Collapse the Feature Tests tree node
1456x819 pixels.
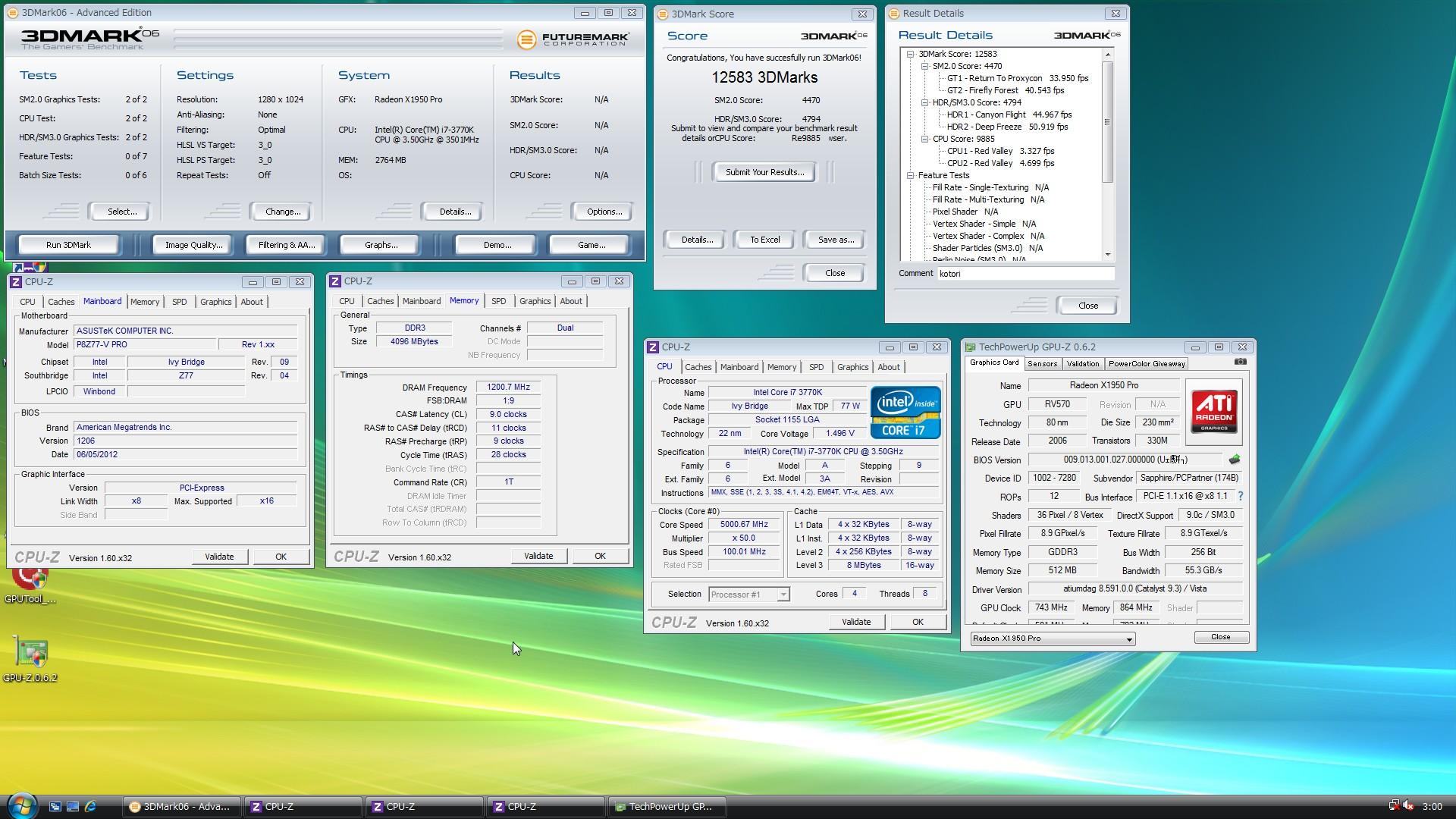coord(911,175)
